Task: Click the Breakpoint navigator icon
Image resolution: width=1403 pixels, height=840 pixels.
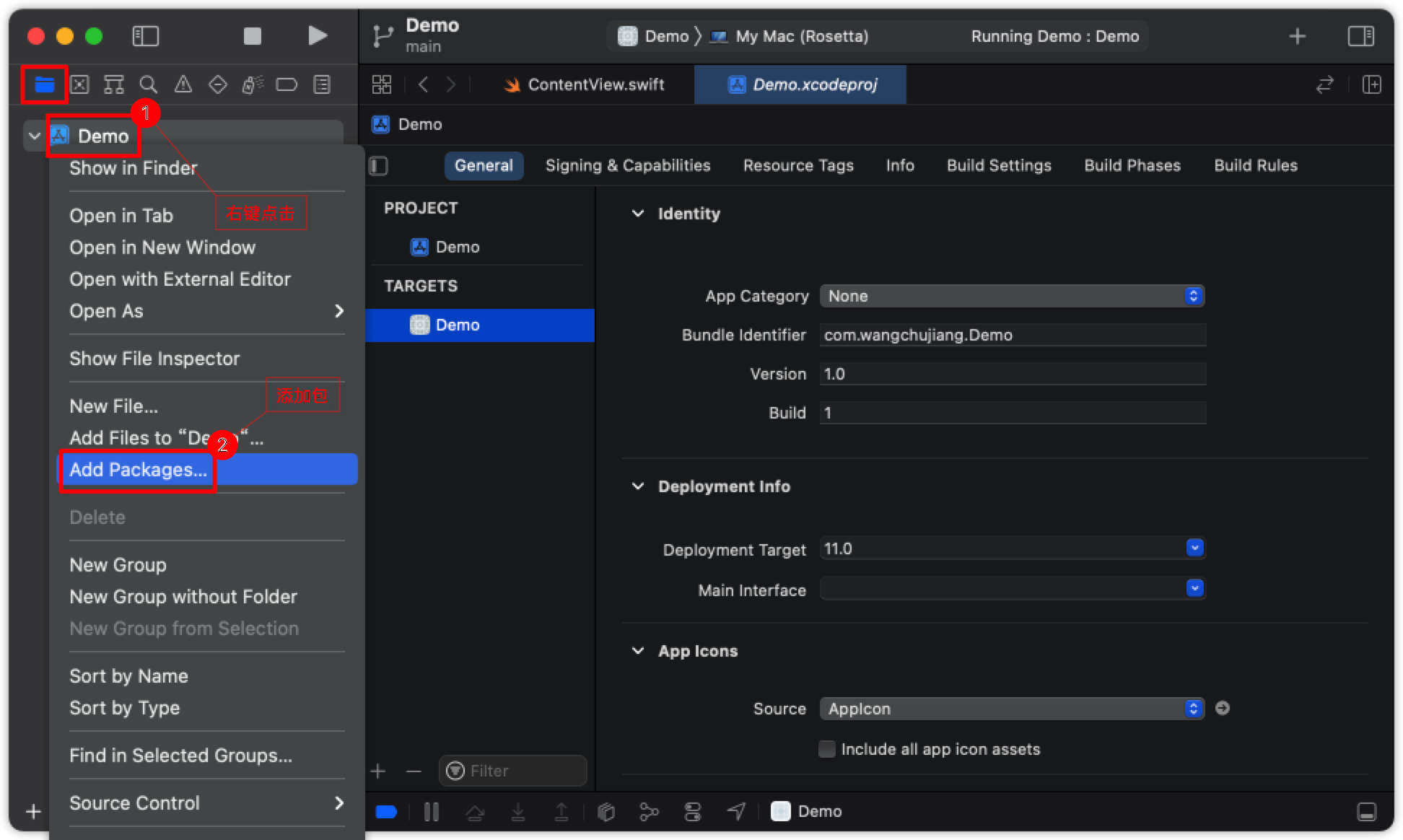Action: tap(287, 84)
